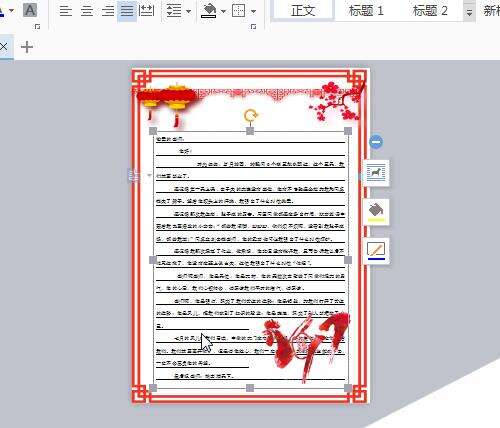Close the current document tab
The width and height of the screenshot is (500, 428).
coord(4,47)
